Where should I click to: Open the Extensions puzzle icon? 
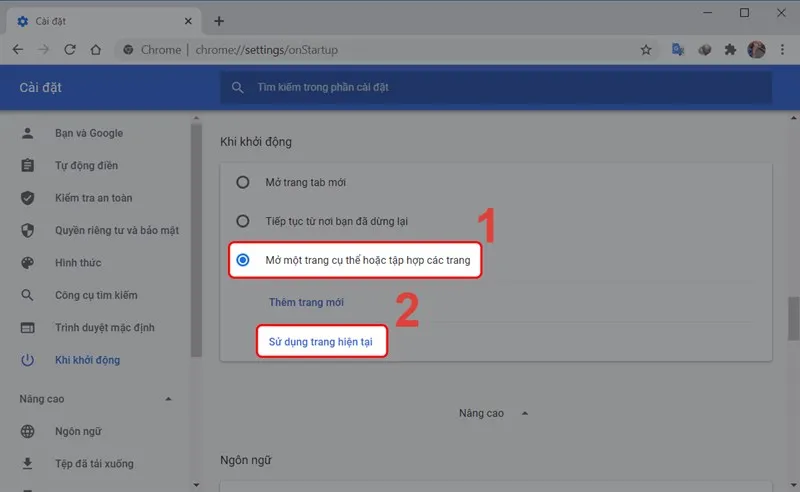pyautogui.click(x=730, y=50)
